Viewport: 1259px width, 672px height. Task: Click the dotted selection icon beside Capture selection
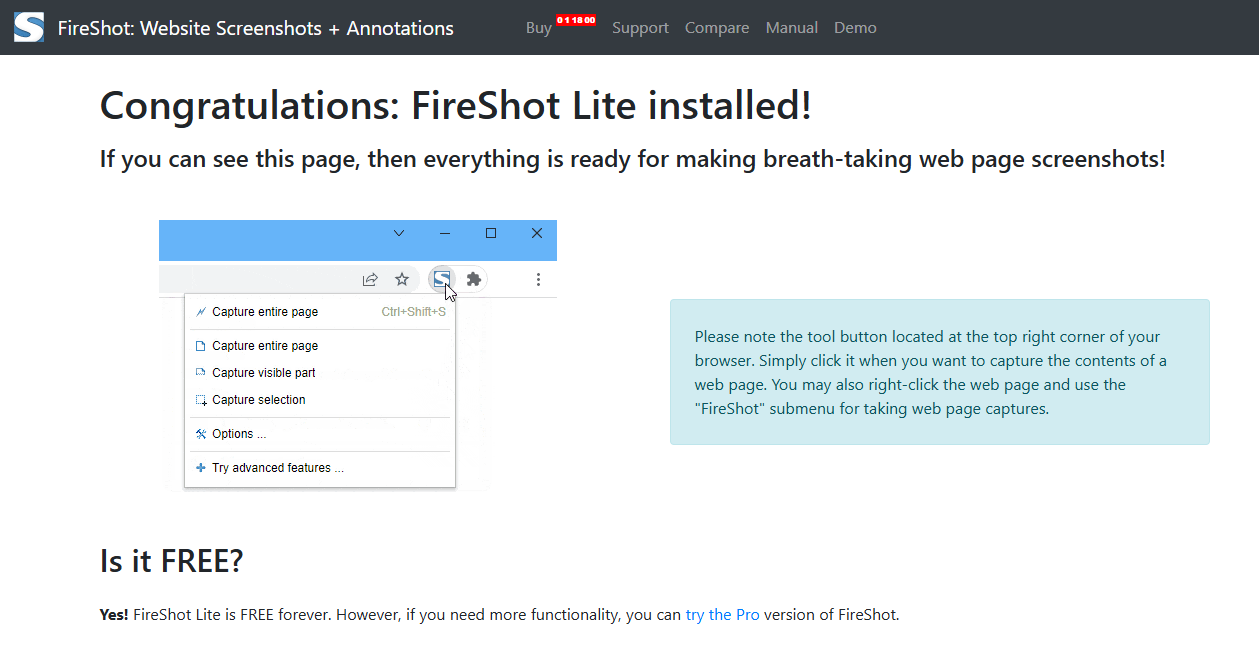coord(201,400)
